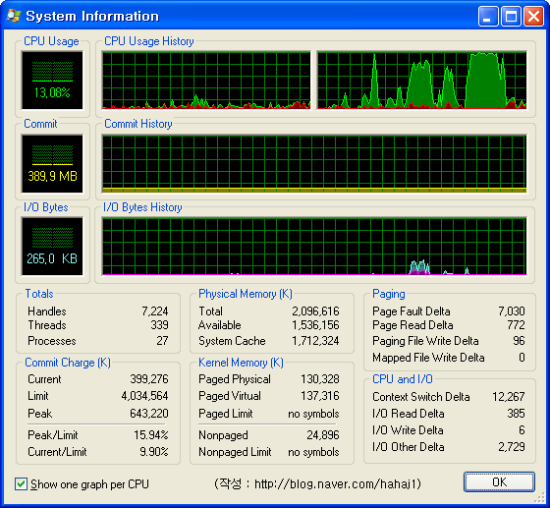The height and width of the screenshot is (508, 550).
Task: Click the second CPU usage history graph
Action: coord(422,80)
